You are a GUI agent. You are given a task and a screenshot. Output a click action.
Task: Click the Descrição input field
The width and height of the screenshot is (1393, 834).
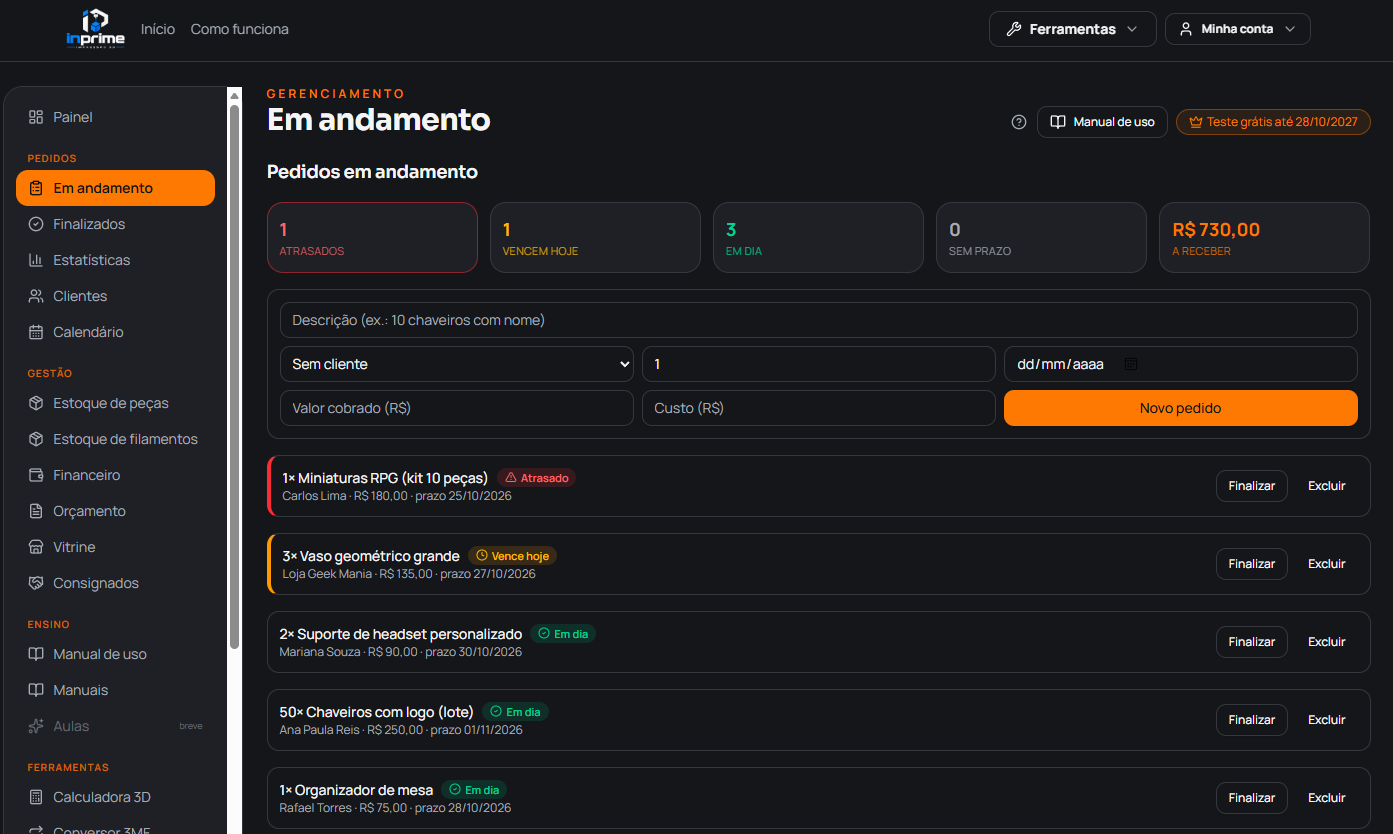click(819, 320)
